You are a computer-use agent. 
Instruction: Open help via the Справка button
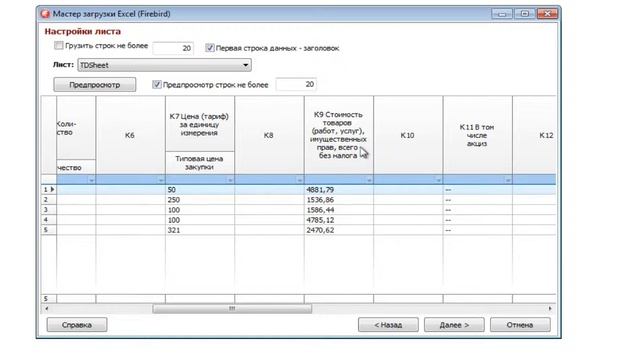tap(77, 325)
